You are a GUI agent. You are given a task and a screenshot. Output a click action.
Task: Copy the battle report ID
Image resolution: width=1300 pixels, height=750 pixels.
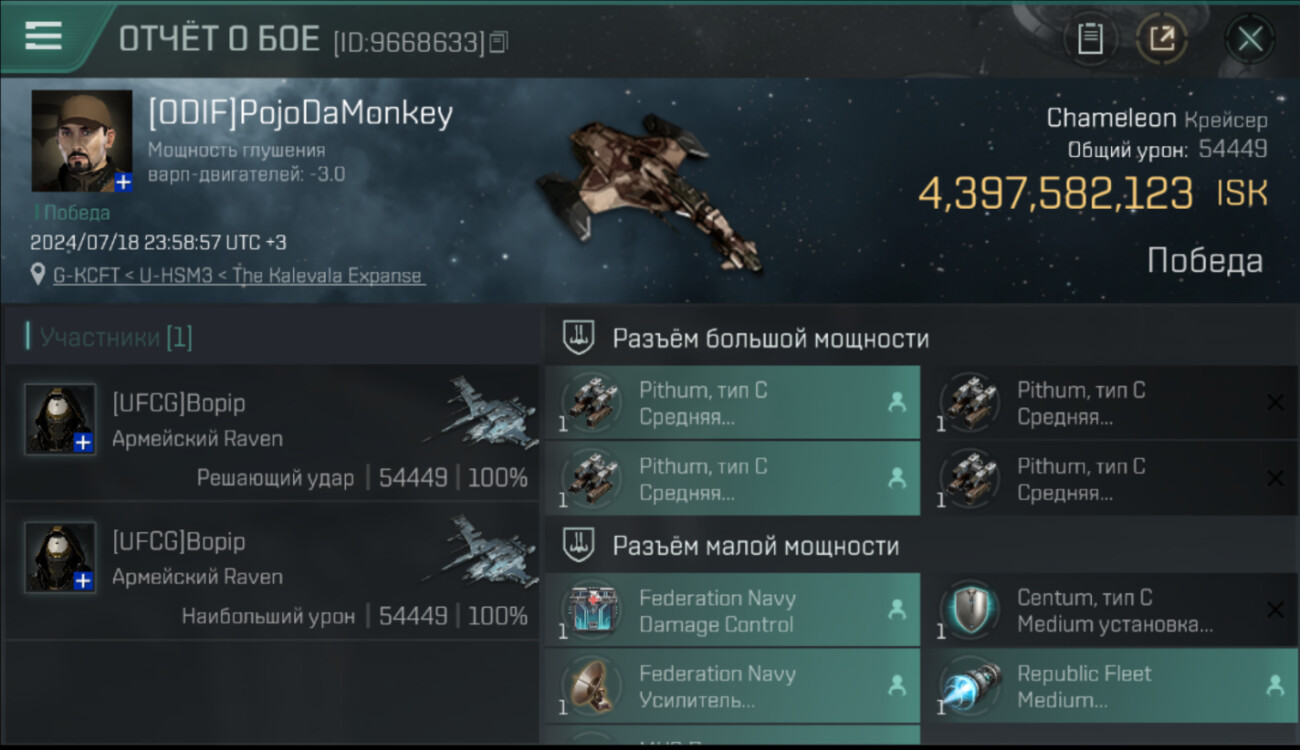pos(499,41)
